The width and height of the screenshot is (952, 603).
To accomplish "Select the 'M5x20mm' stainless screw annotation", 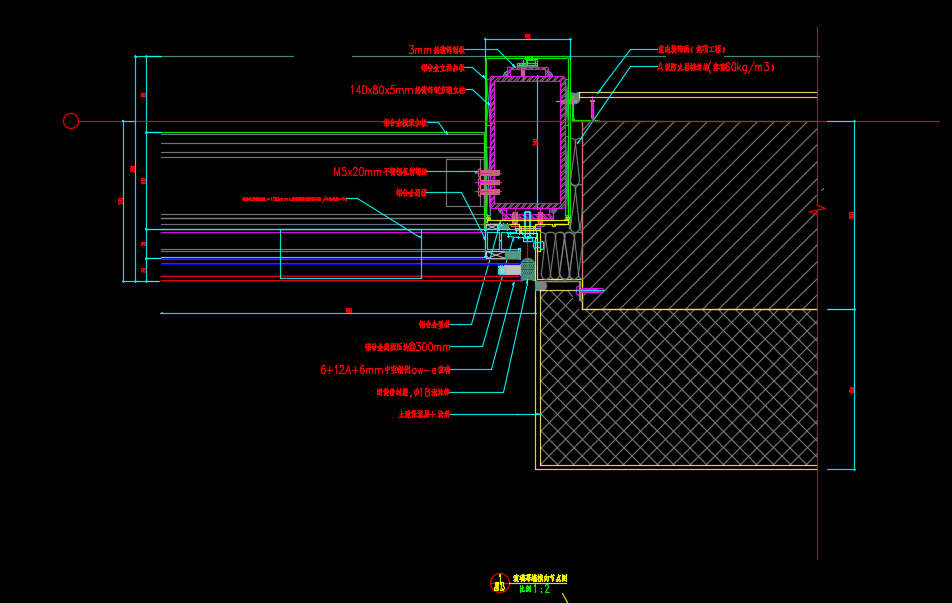I will pos(380,172).
